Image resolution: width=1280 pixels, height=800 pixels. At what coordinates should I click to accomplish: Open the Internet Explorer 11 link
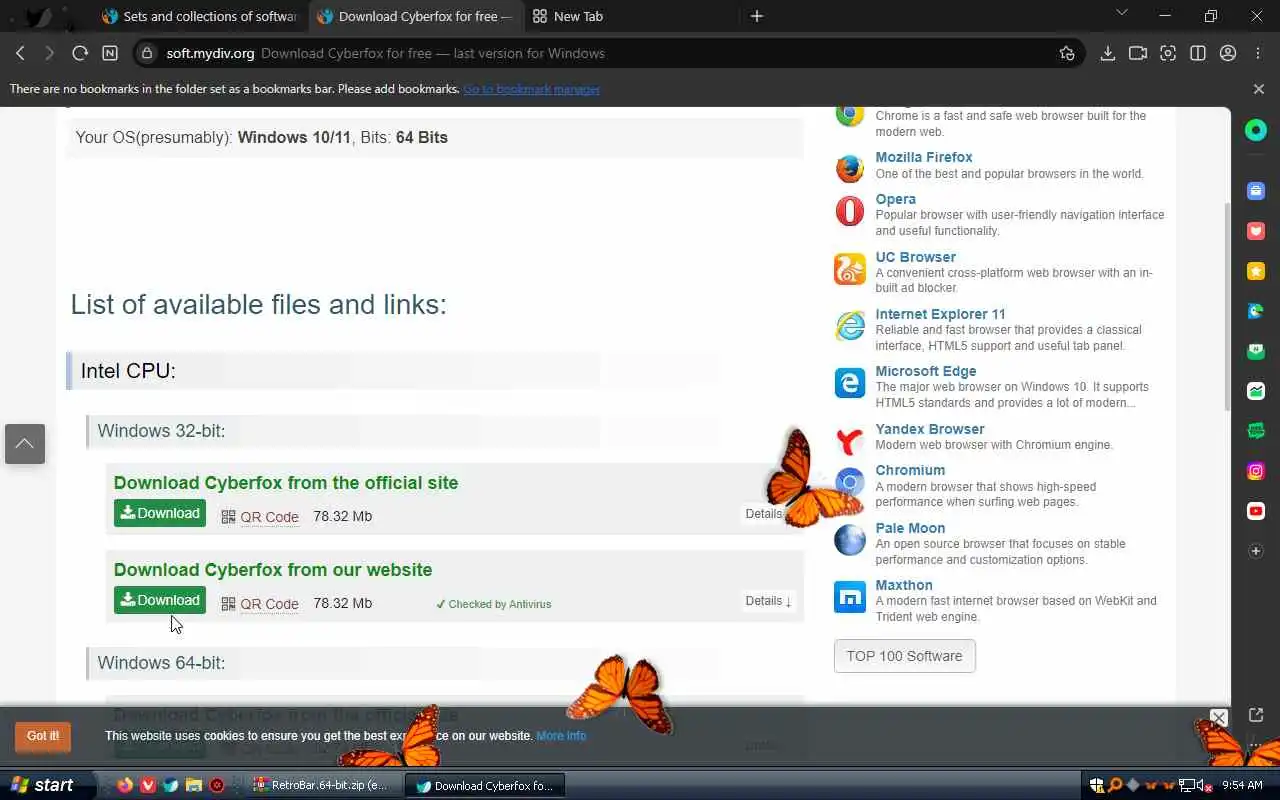click(x=940, y=314)
